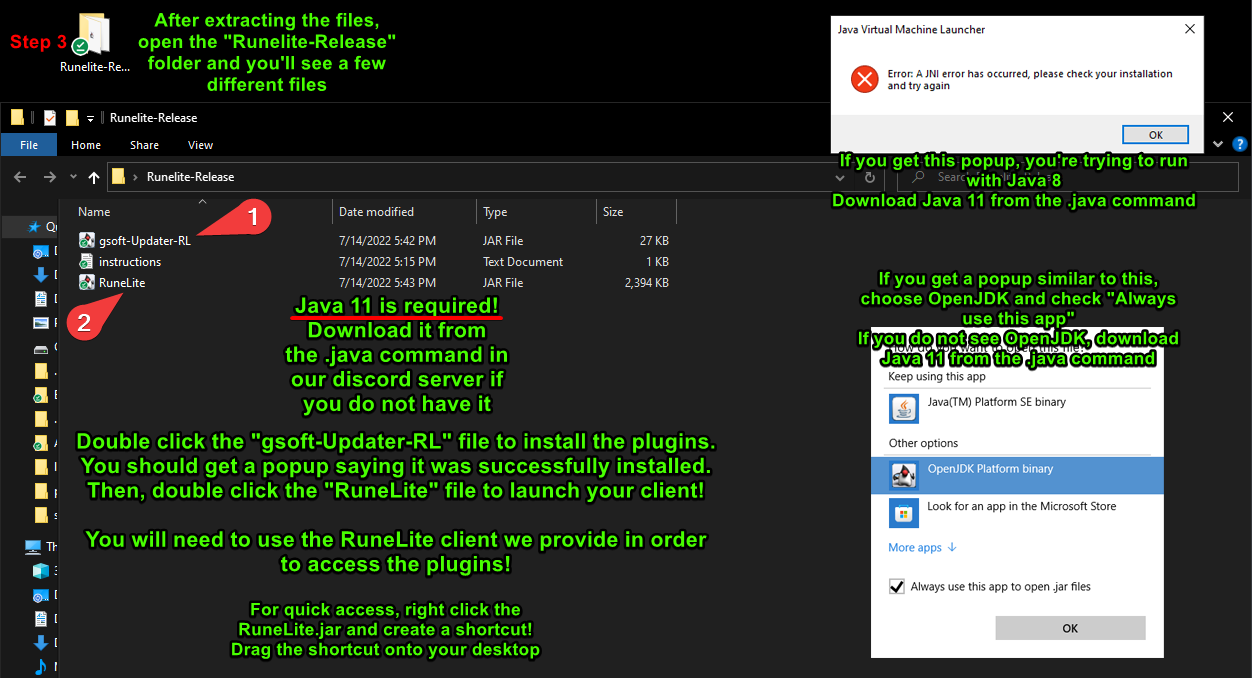The width and height of the screenshot is (1252, 678).
Task: Choose Java(TM) Platform SE binary app
Action: [x=1017, y=407]
